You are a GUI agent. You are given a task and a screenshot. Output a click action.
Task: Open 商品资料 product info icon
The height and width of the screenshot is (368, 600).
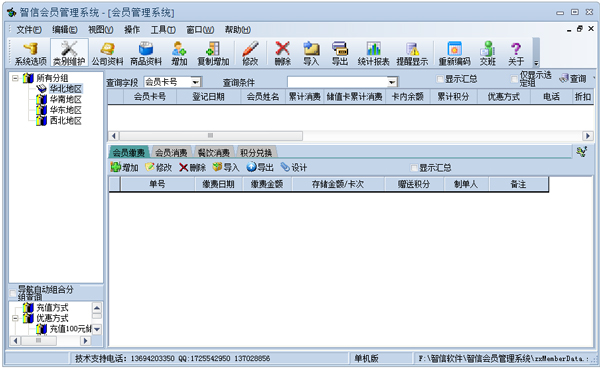coord(146,53)
